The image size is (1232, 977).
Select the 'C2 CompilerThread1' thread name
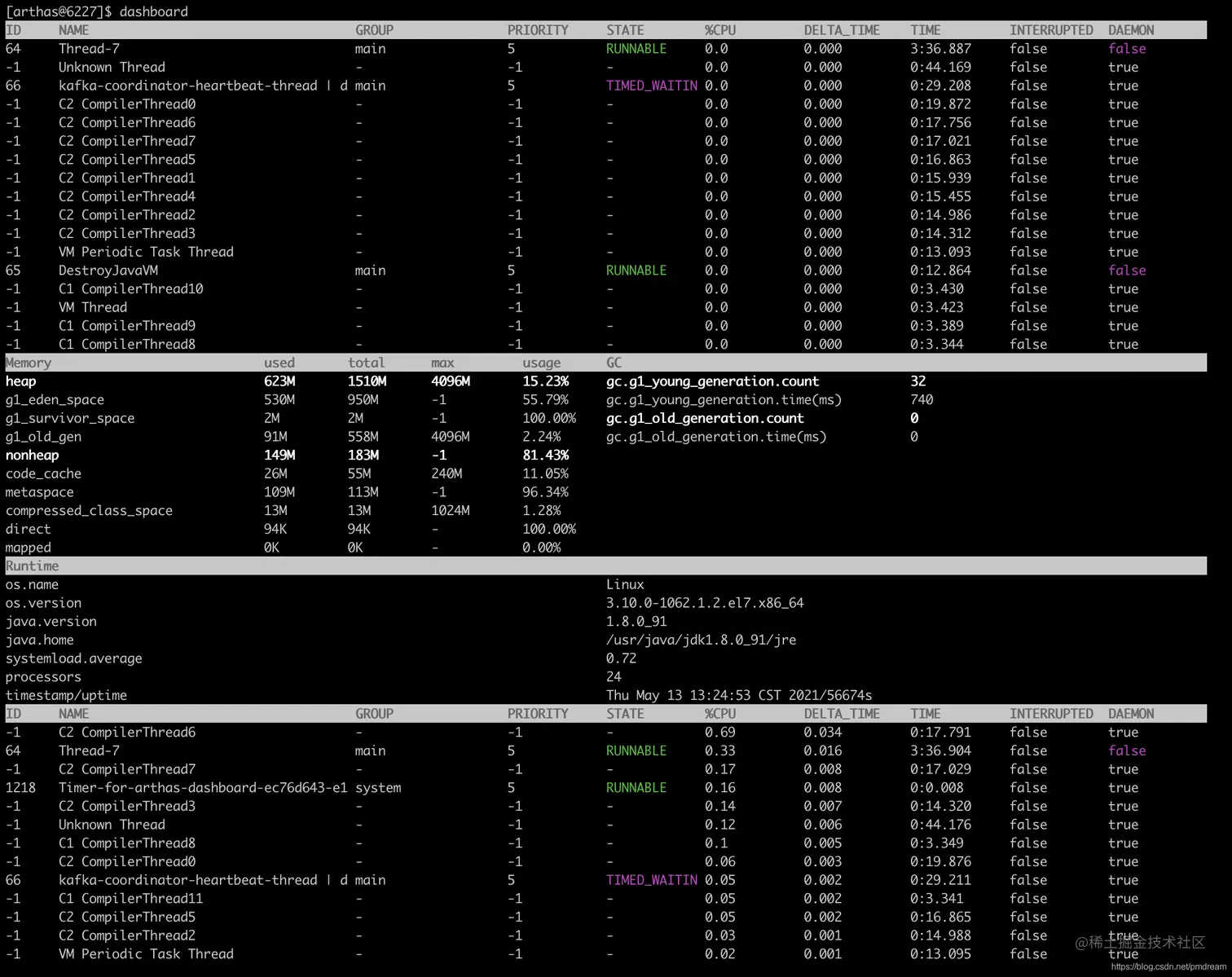(127, 178)
